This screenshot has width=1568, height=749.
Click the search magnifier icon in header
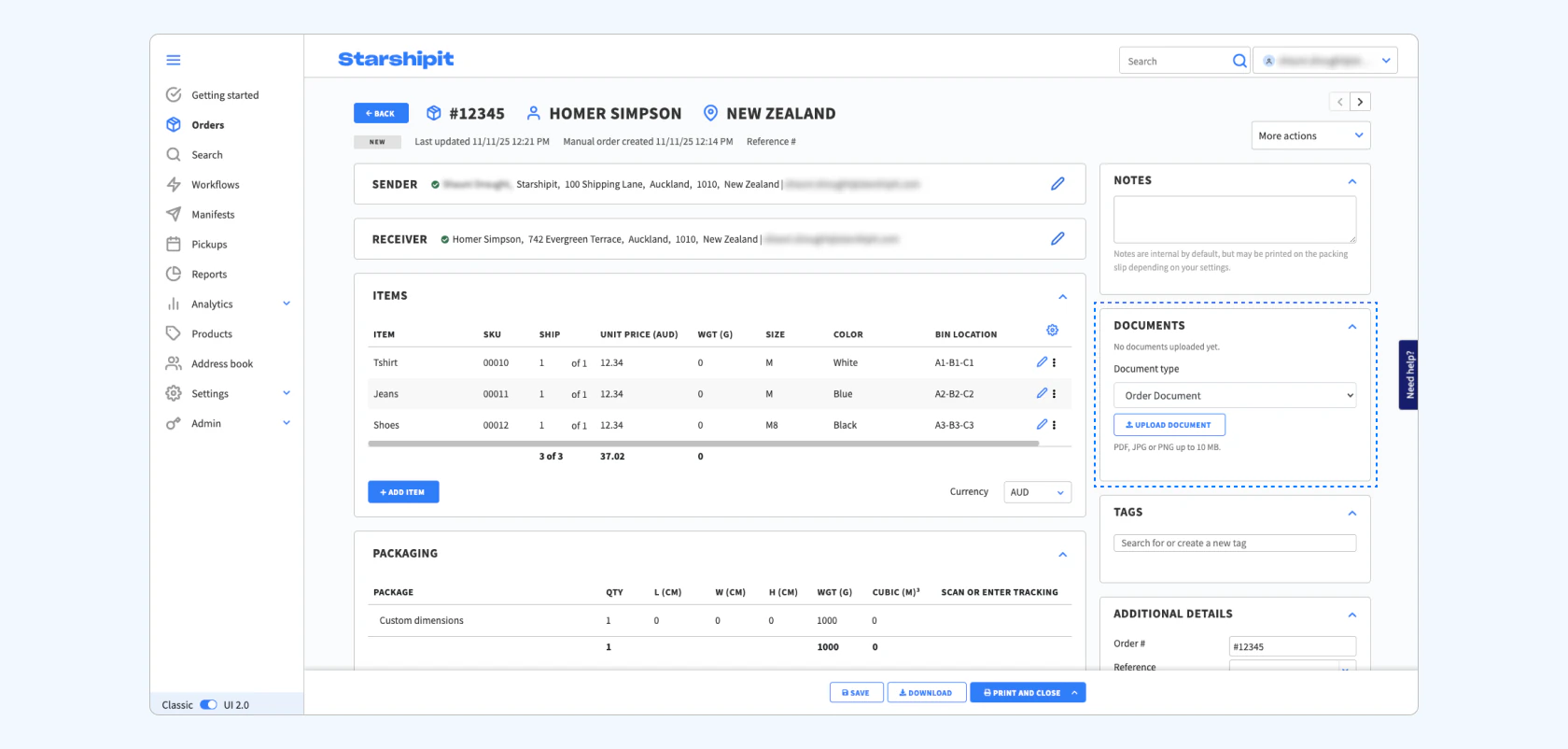click(x=1239, y=61)
